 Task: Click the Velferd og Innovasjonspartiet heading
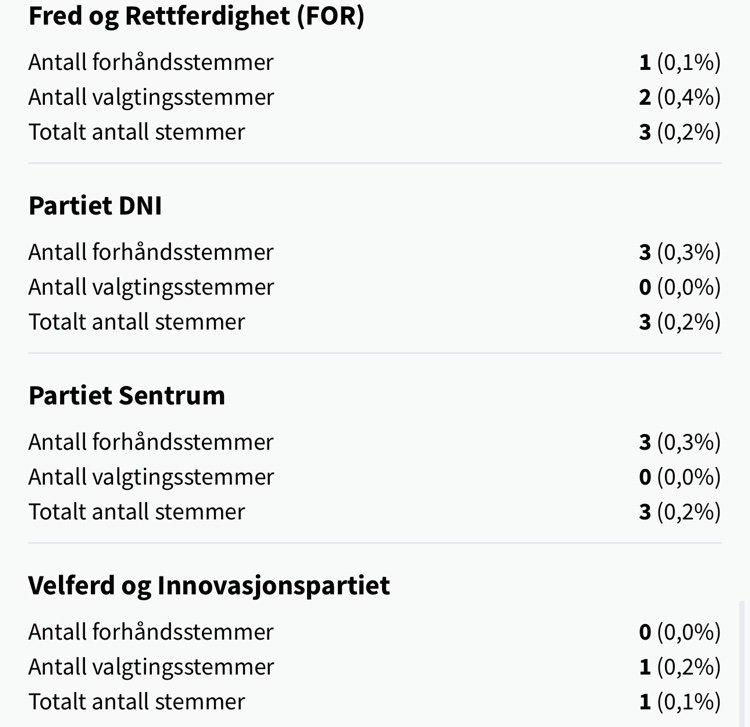point(209,586)
